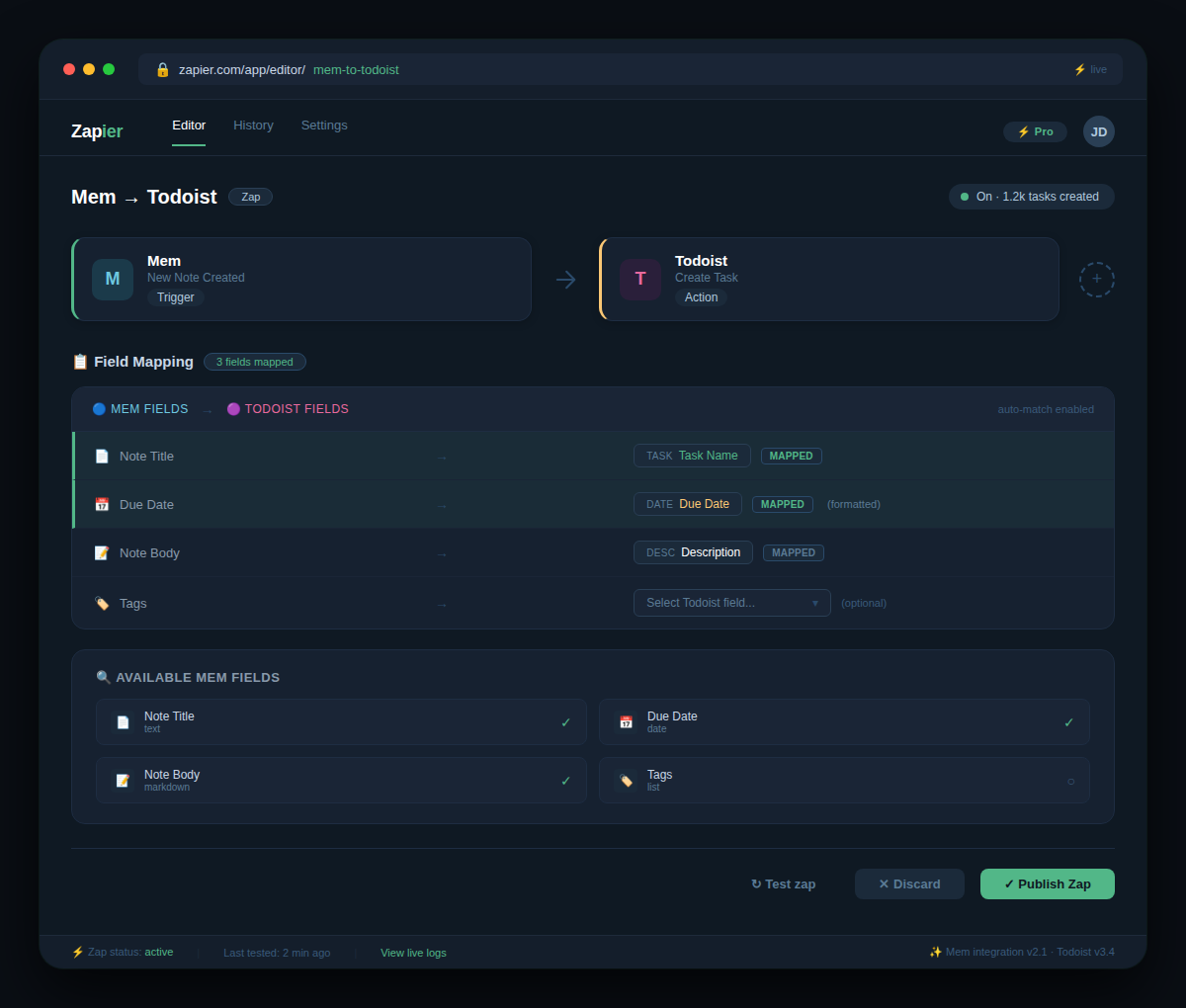The height and width of the screenshot is (1008, 1186).
Task: Toggle the Note Title checkmark in available fields
Action: click(566, 722)
